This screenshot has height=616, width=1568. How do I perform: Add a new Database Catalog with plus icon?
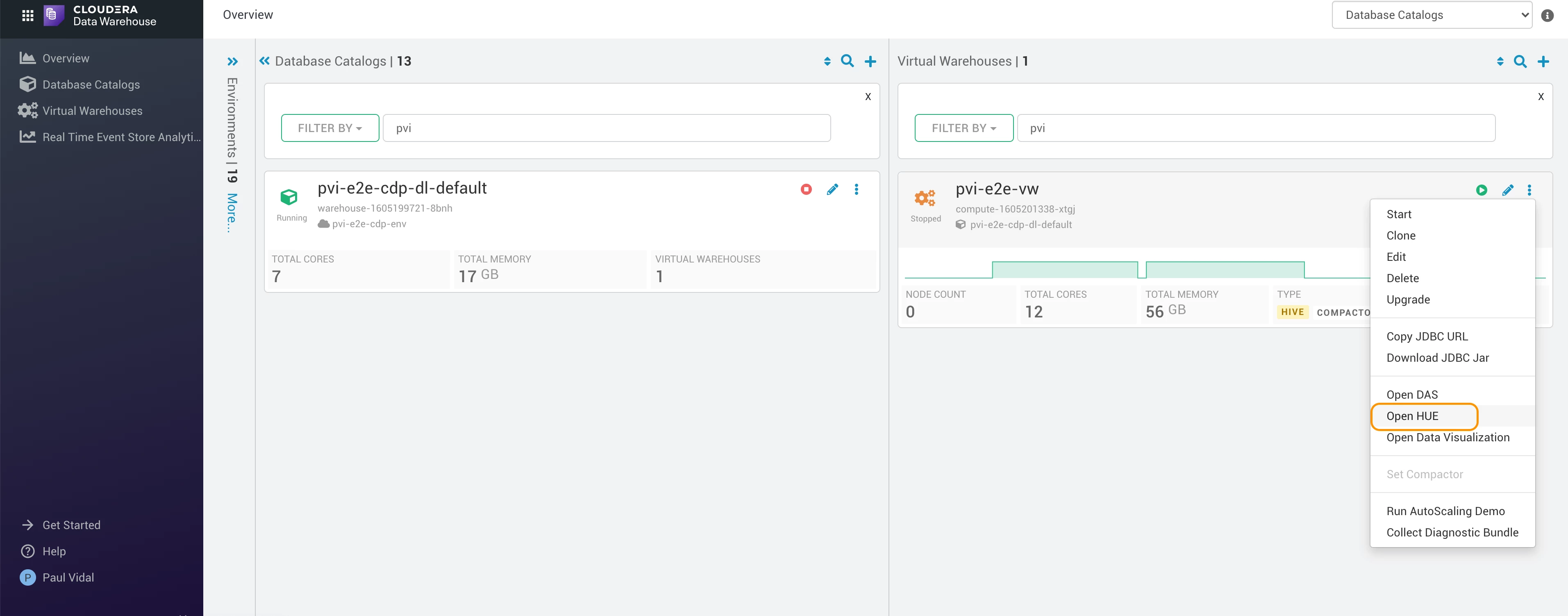click(870, 62)
